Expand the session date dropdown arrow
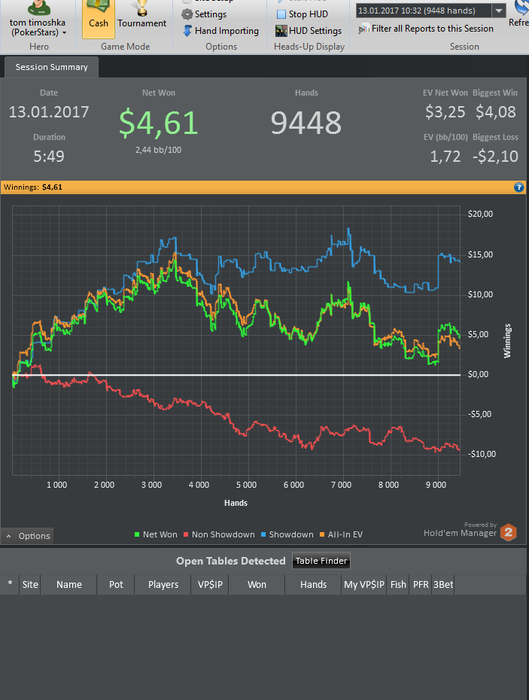This screenshot has height=700, width=529. tap(499, 11)
